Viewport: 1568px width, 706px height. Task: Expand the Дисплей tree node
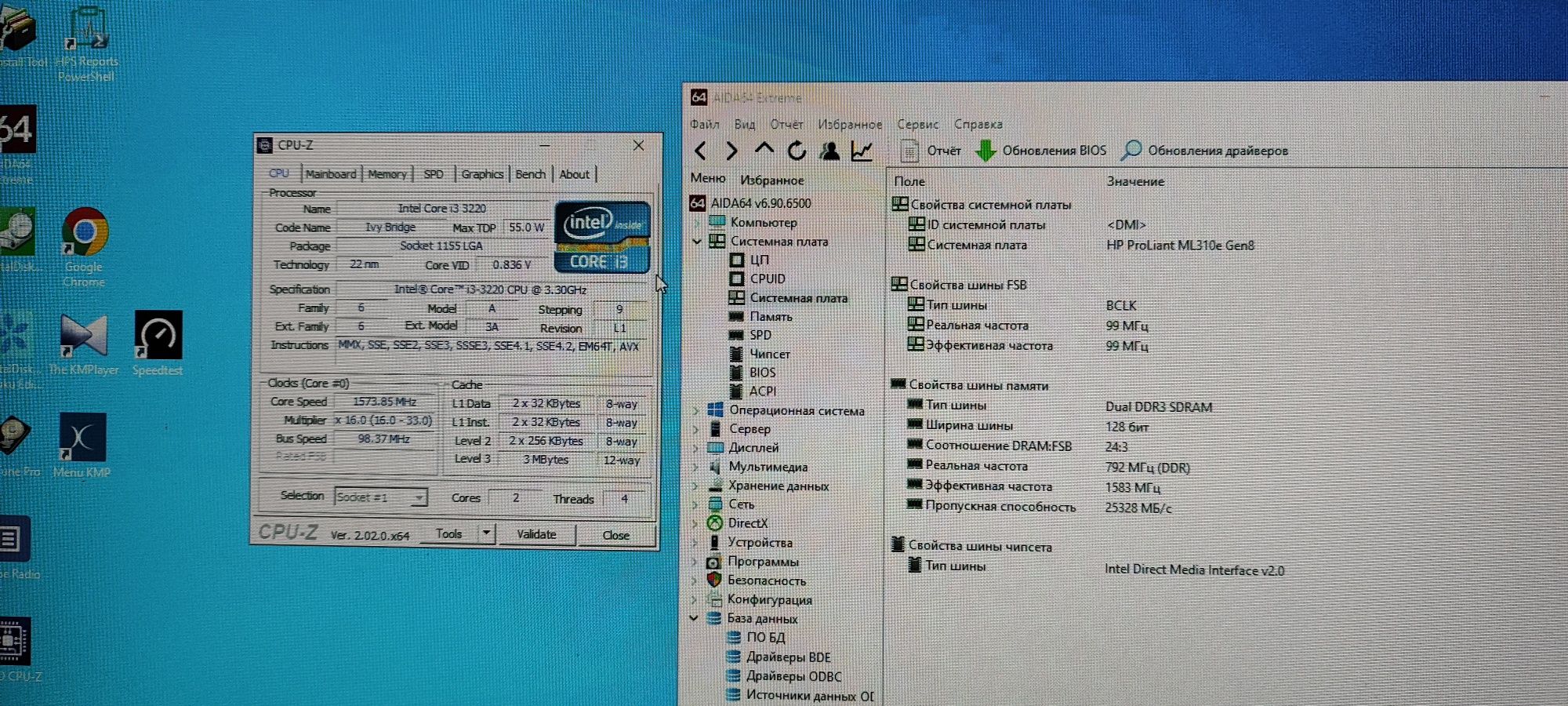695,448
